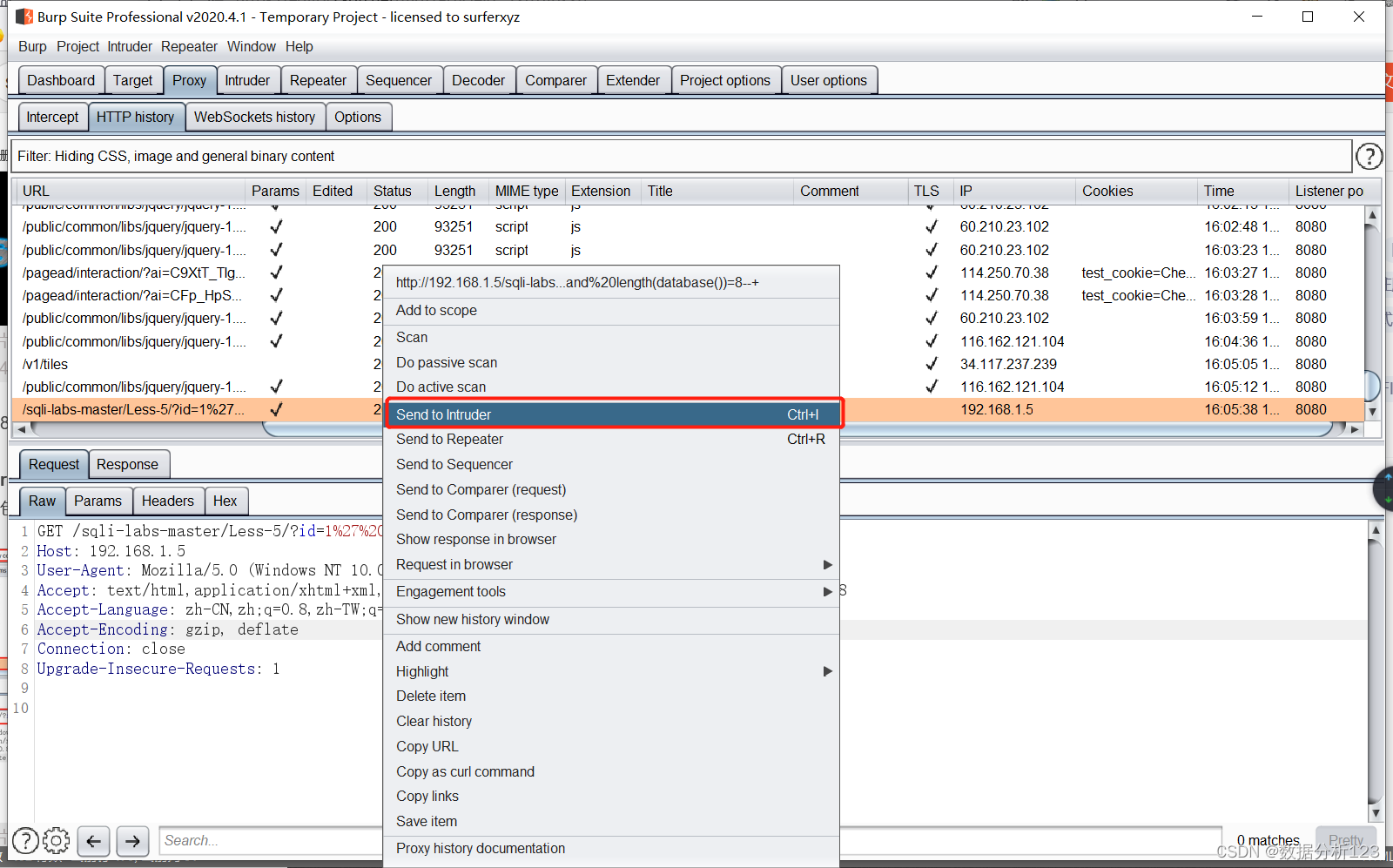Viewport: 1393px width, 868px height.
Task: Go to previous search match arrow
Action: pos(93,841)
